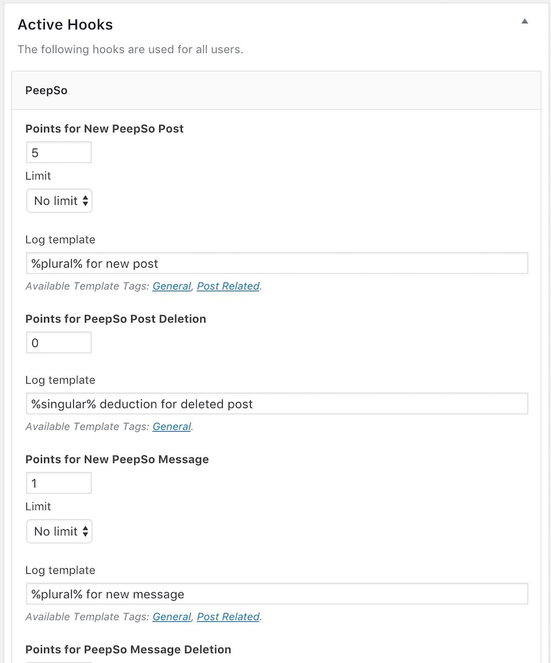Open the Limit dropdown for New PeepSo Message
Screen dimensions: 551x663
coord(59,531)
